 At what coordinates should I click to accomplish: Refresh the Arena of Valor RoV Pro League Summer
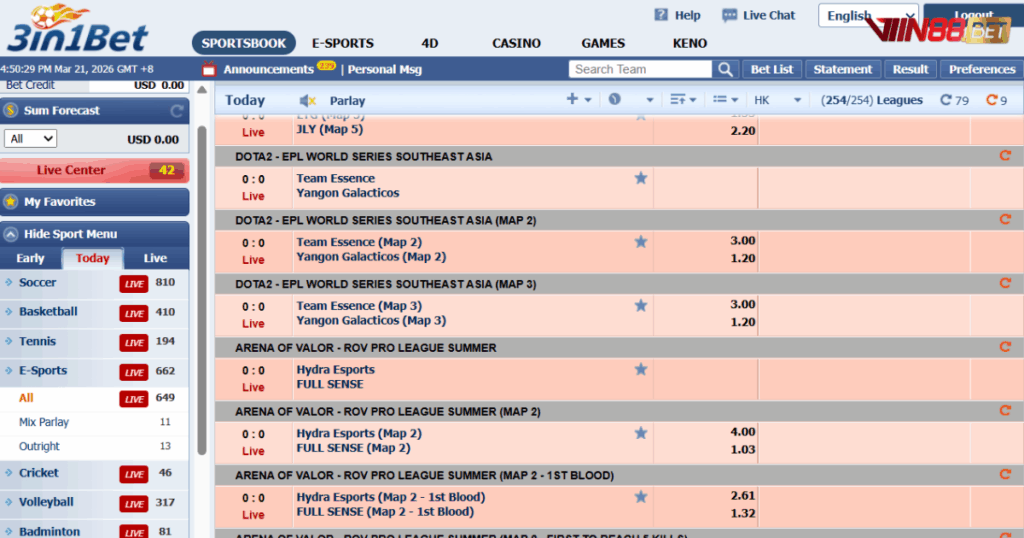(1005, 347)
